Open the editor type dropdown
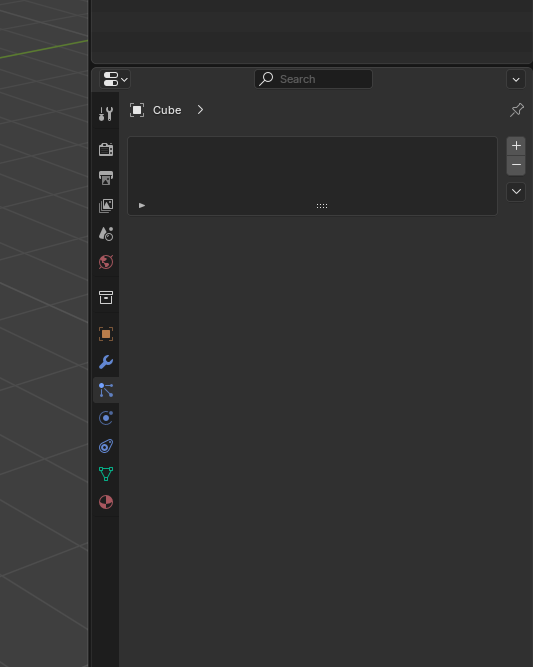 coord(115,79)
